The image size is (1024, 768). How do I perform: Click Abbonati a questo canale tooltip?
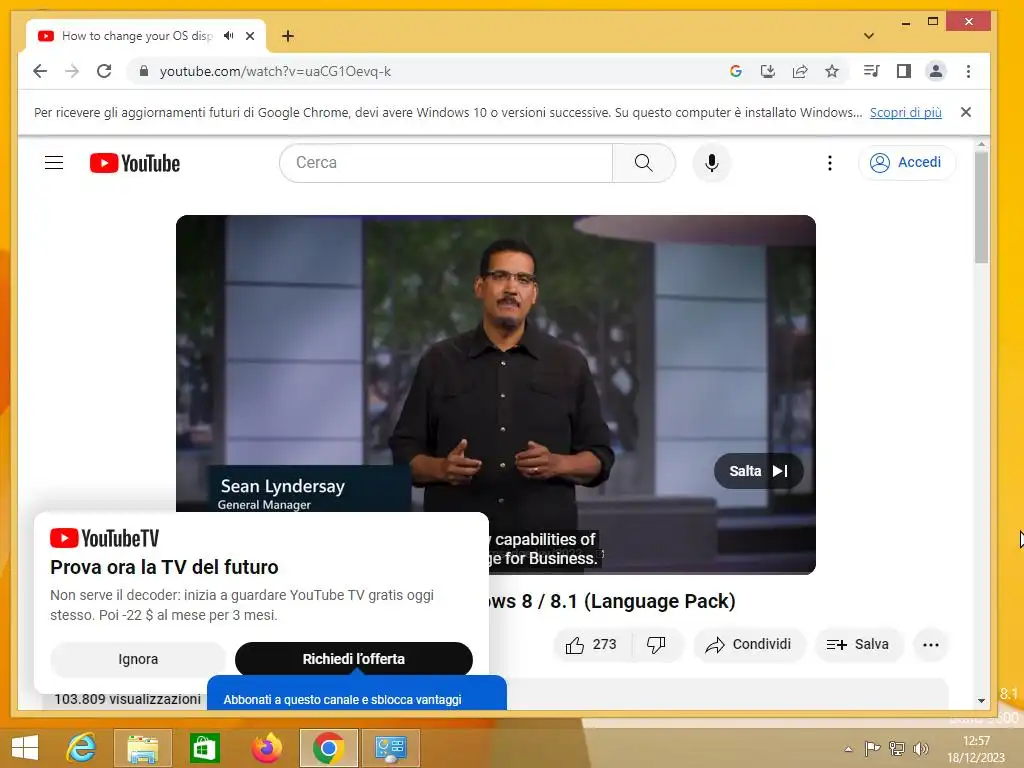tap(357, 694)
